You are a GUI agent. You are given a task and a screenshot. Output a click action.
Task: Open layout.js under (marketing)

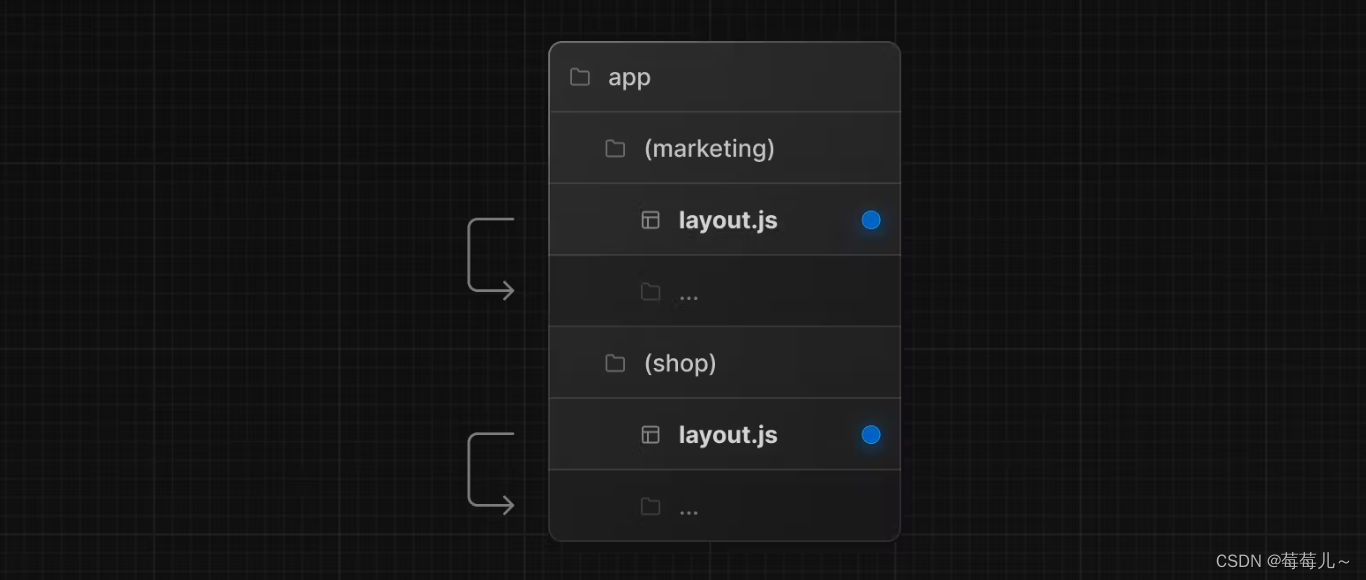pos(728,220)
